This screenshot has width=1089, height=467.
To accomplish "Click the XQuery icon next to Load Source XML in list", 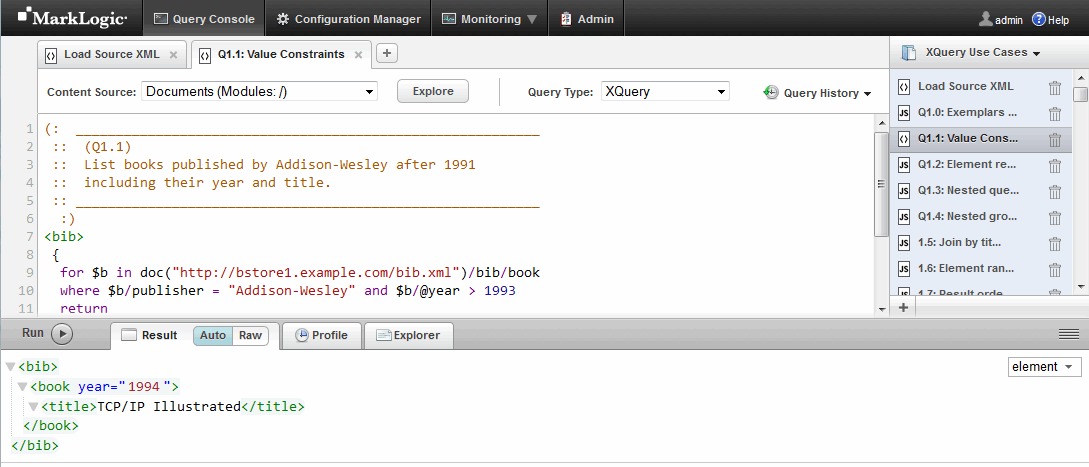I will [904, 86].
